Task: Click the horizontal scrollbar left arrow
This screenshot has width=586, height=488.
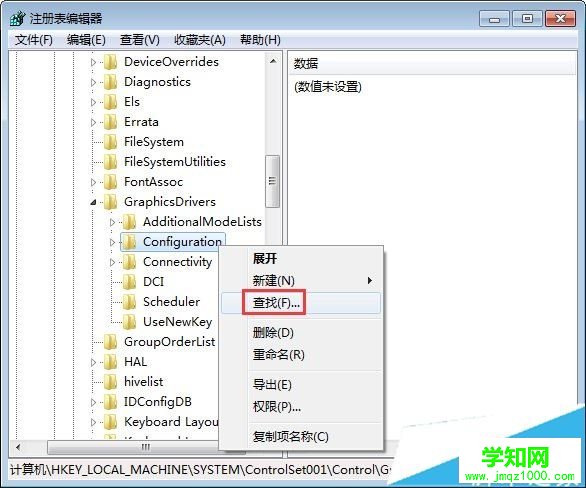Action: click(x=18, y=447)
